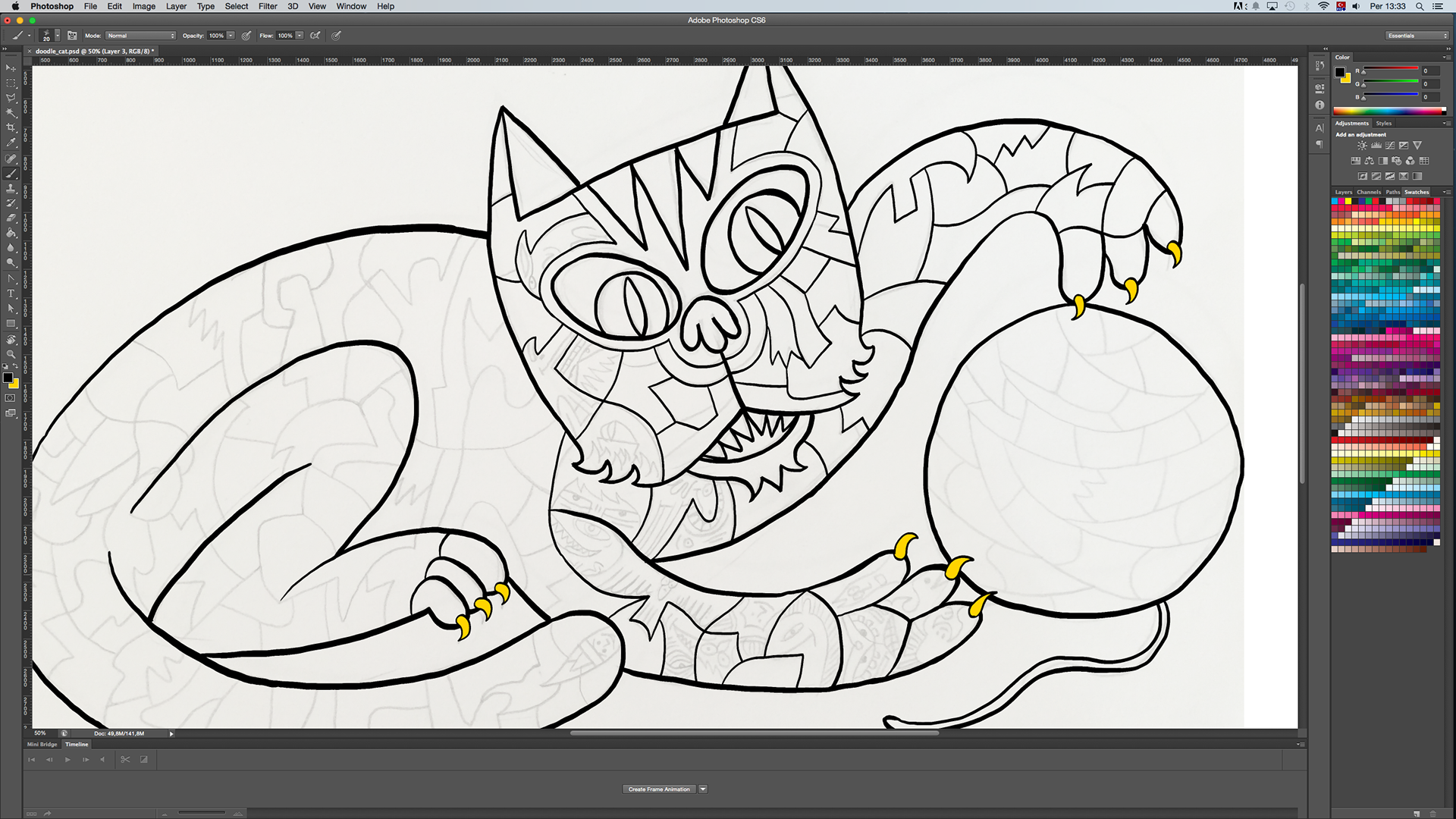Add a Curves adjustment
This screenshot has height=819, width=1456.
[1389, 146]
